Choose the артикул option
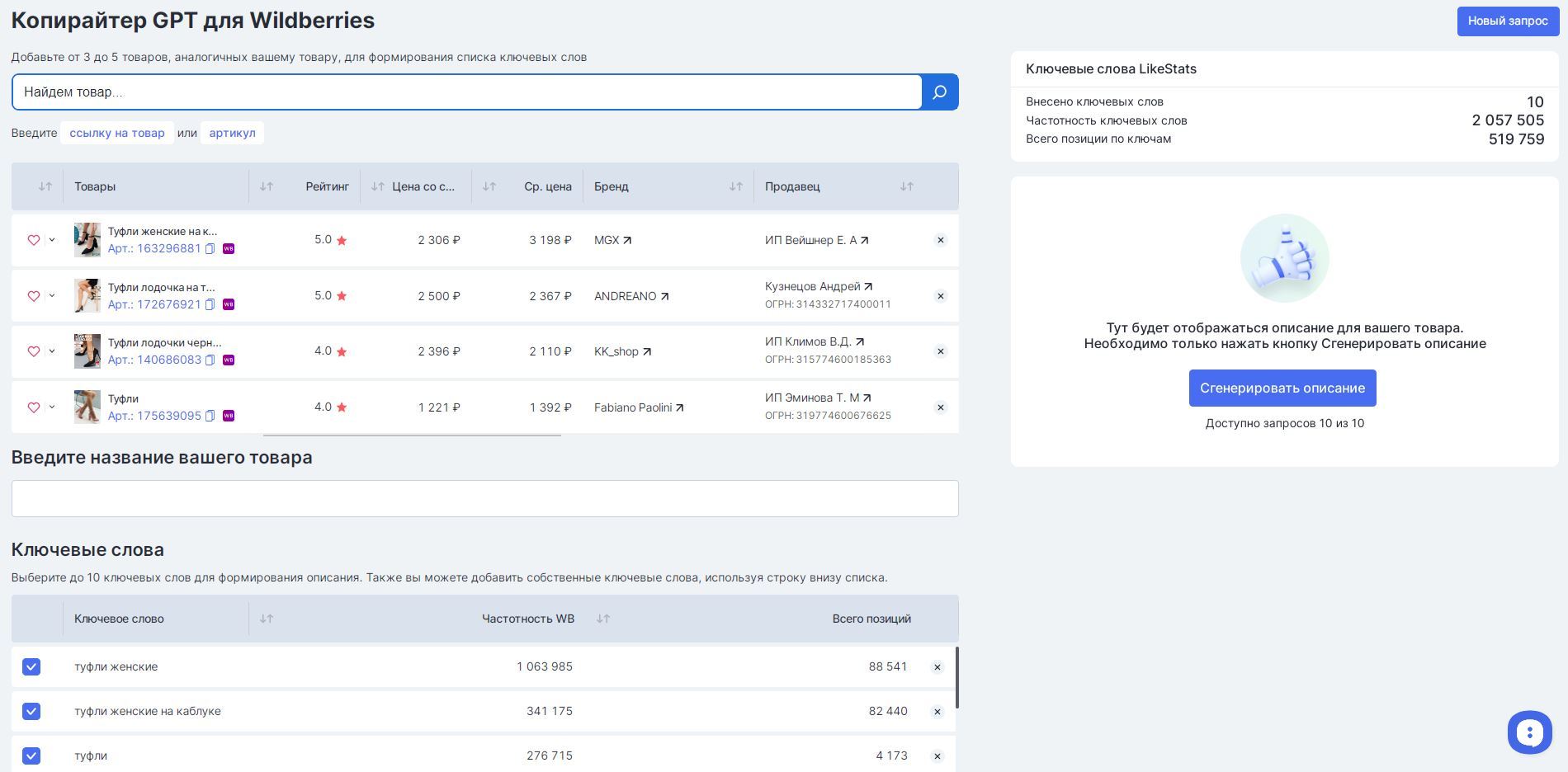This screenshot has height=772, width=1568. coord(232,133)
